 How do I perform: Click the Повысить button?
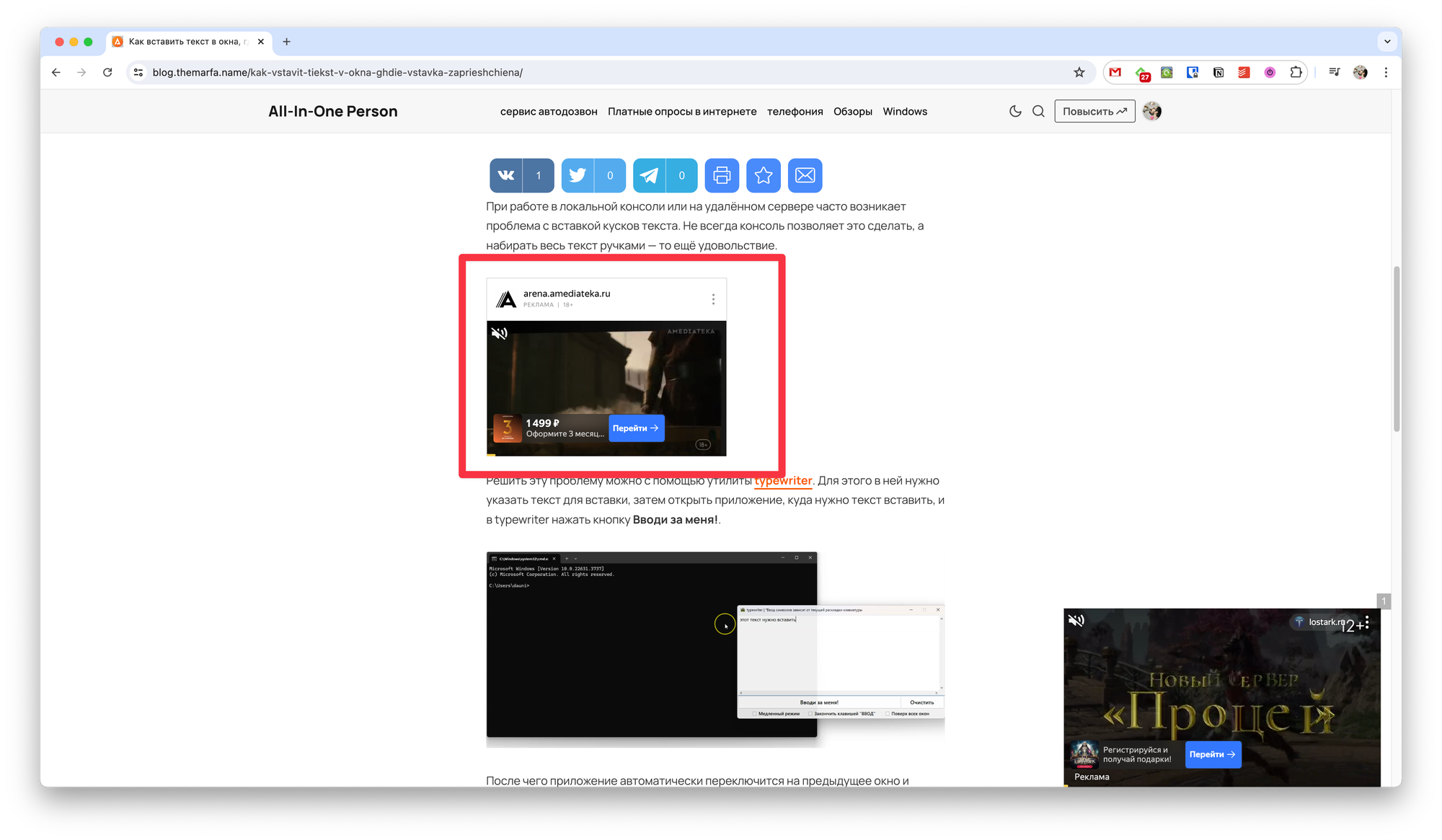point(1094,111)
